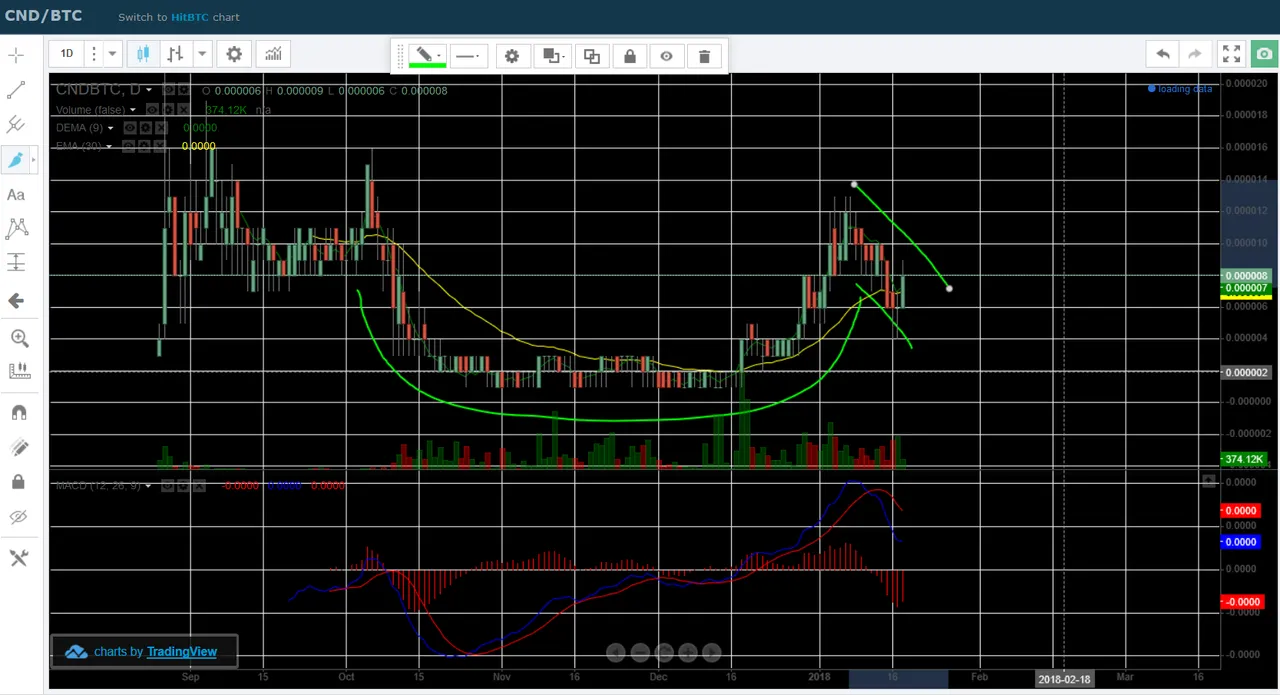
Task: Open the time interval dropdown arrow next to 1D
Action: click(x=112, y=54)
